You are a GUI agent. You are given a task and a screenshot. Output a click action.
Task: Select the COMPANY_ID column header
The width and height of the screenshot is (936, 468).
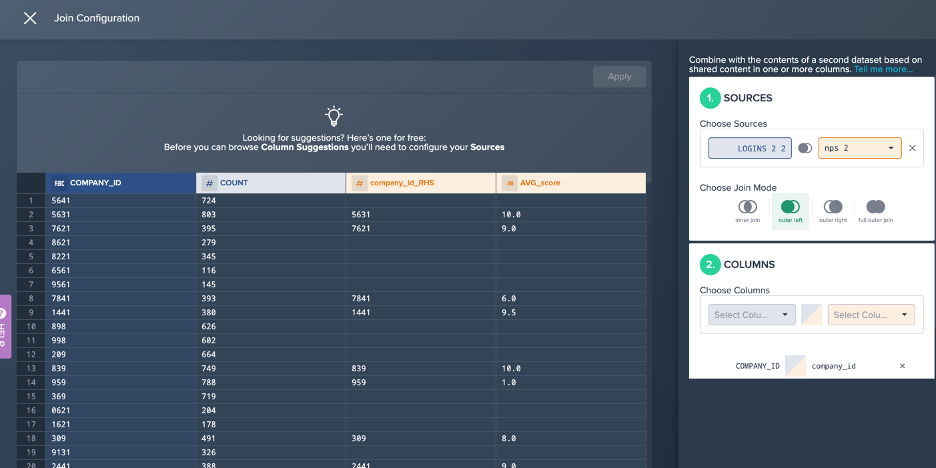click(x=121, y=183)
